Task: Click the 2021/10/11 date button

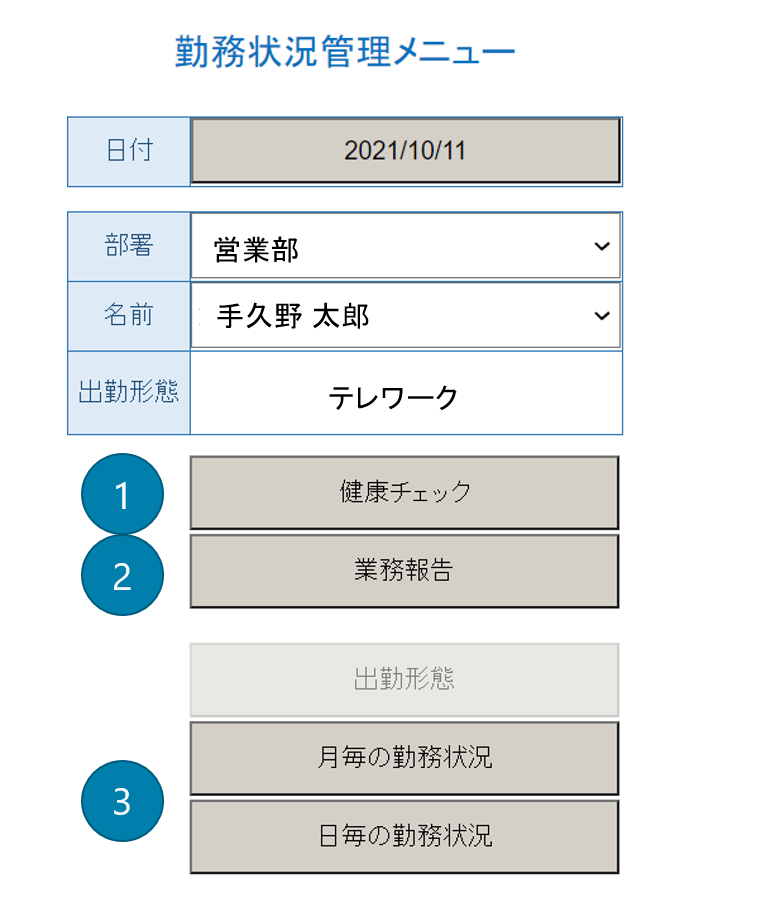Action: tap(405, 151)
